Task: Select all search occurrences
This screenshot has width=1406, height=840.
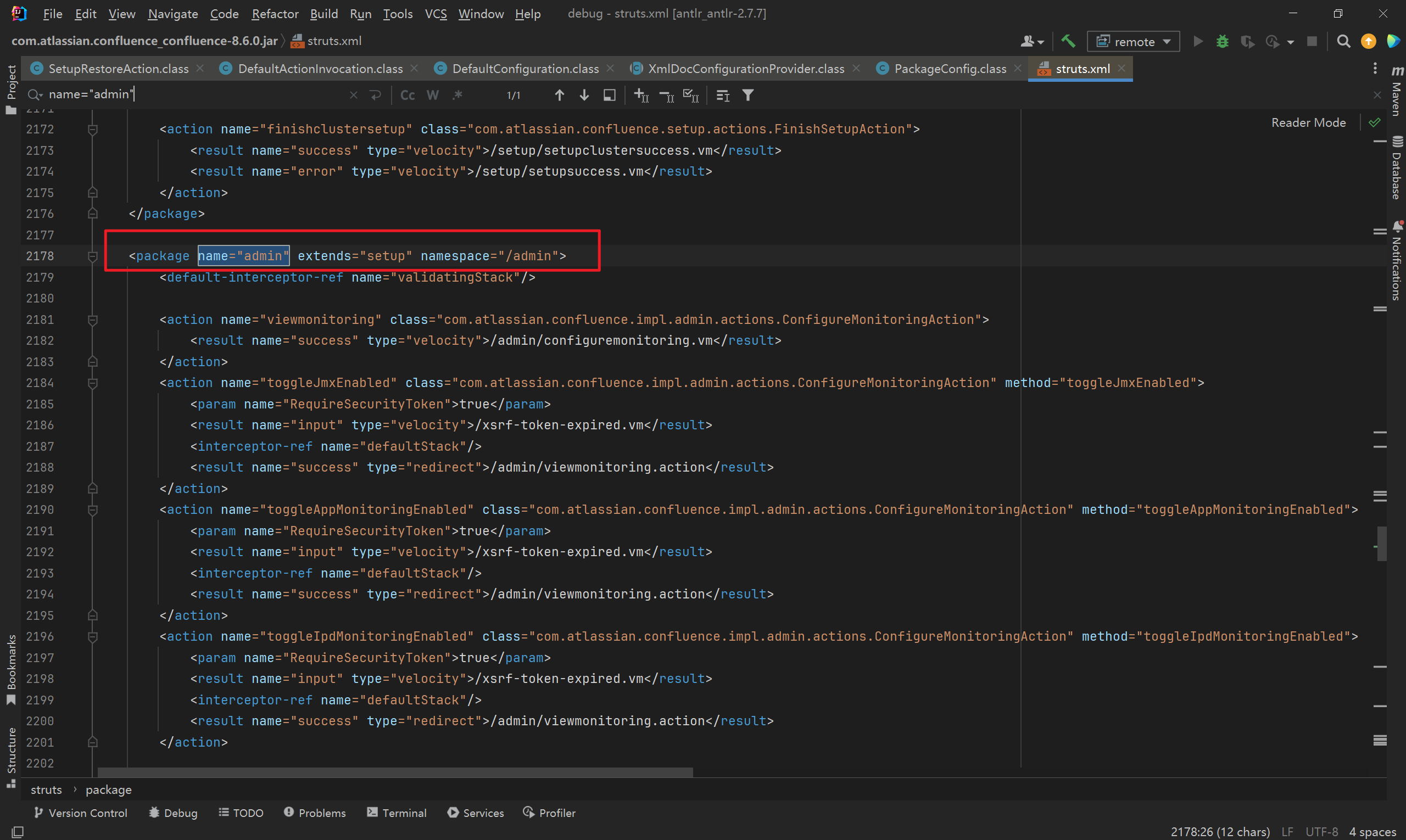Action: [691, 95]
